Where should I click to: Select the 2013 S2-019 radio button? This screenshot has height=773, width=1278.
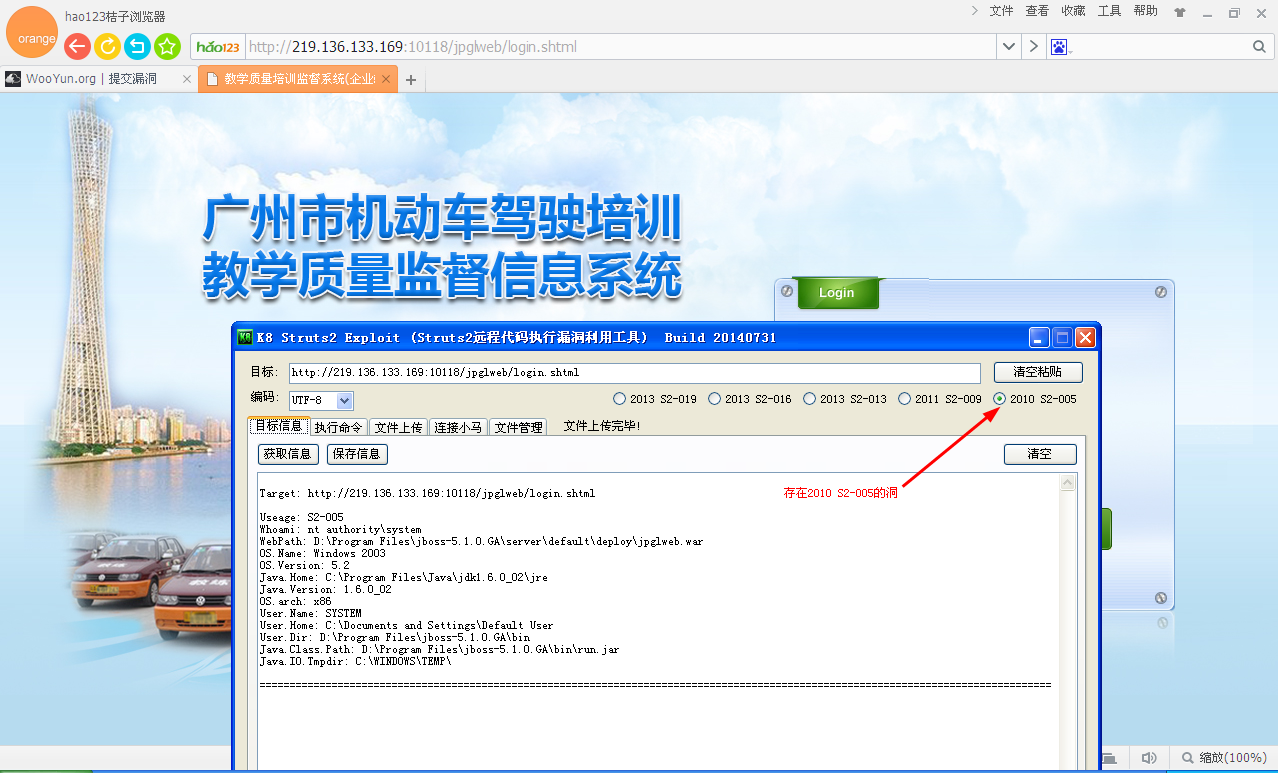[619, 399]
